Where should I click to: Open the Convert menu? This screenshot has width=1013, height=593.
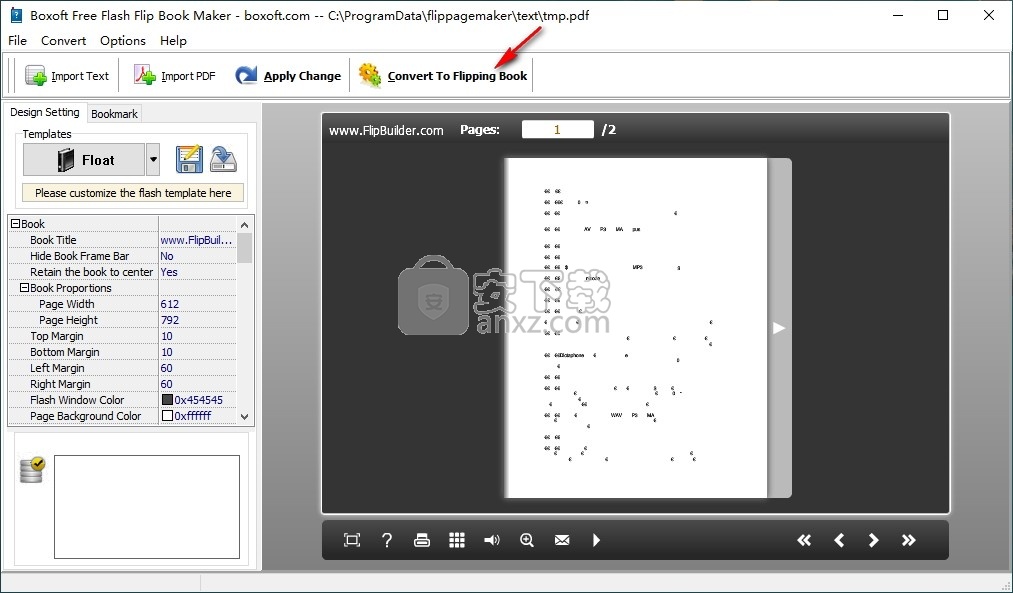(x=63, y=41)
